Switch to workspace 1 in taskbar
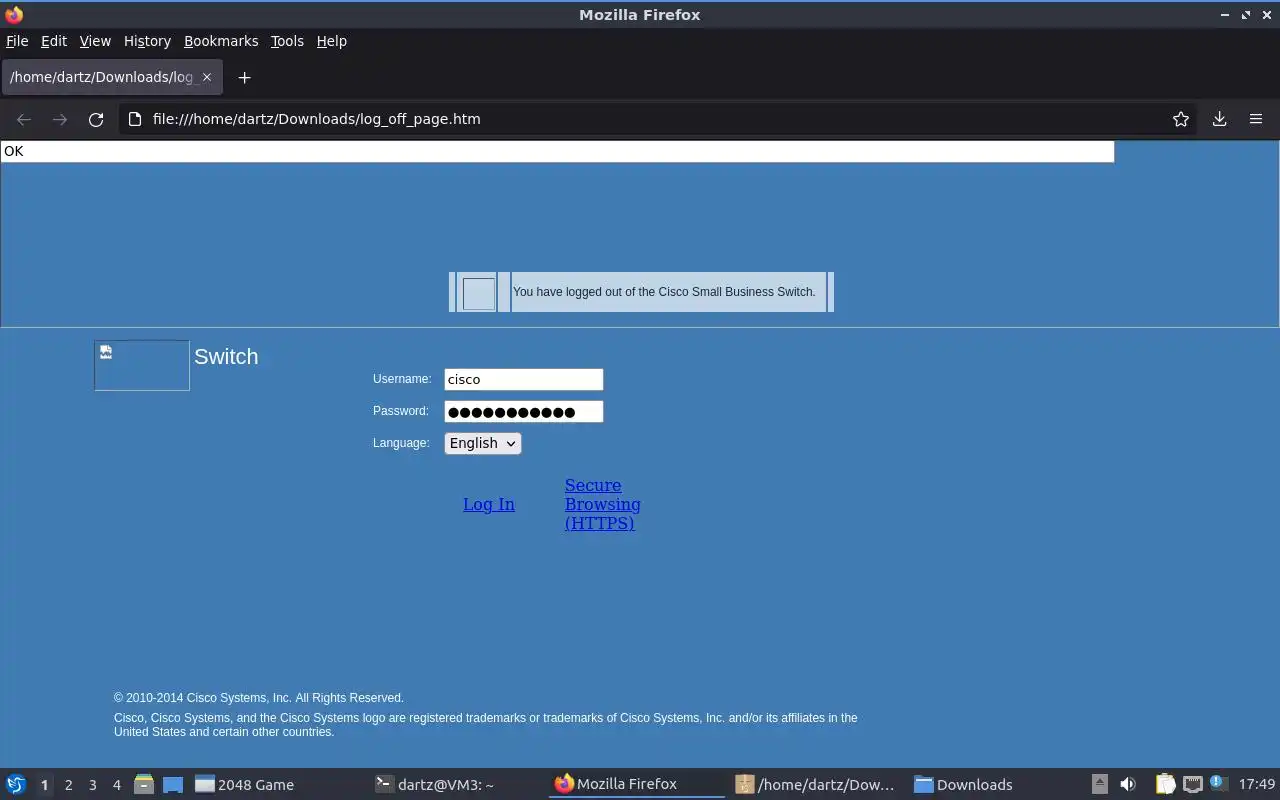Viewport: 1280px width, 800px height. (x=44, y=785)
